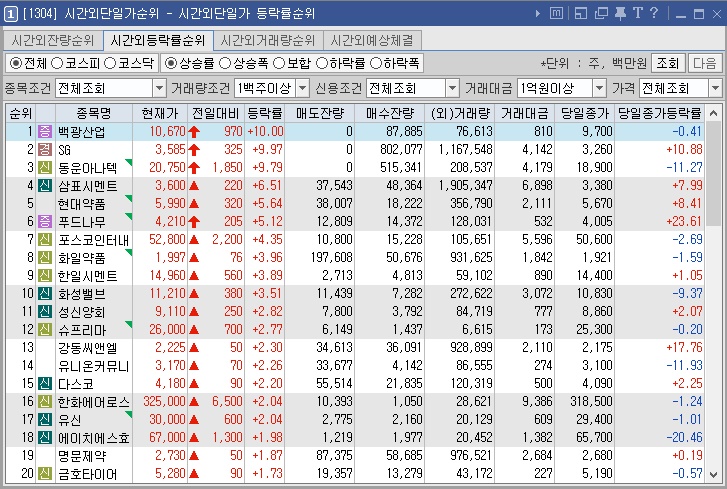Click the 신 badge icon next to 금호타이어
Viewport: 727px width, 489px height.
(x=45, y=473)
